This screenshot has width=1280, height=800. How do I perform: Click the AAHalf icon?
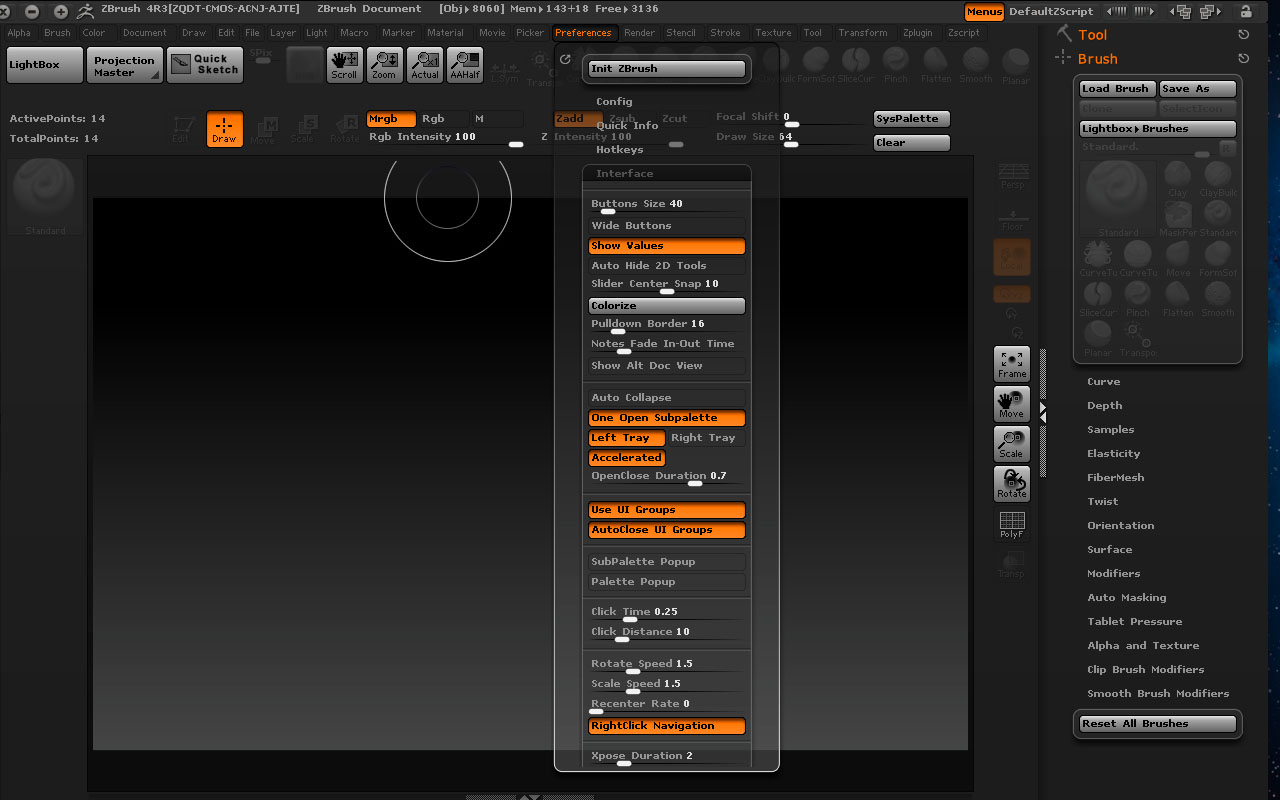[x=465, y=65]
